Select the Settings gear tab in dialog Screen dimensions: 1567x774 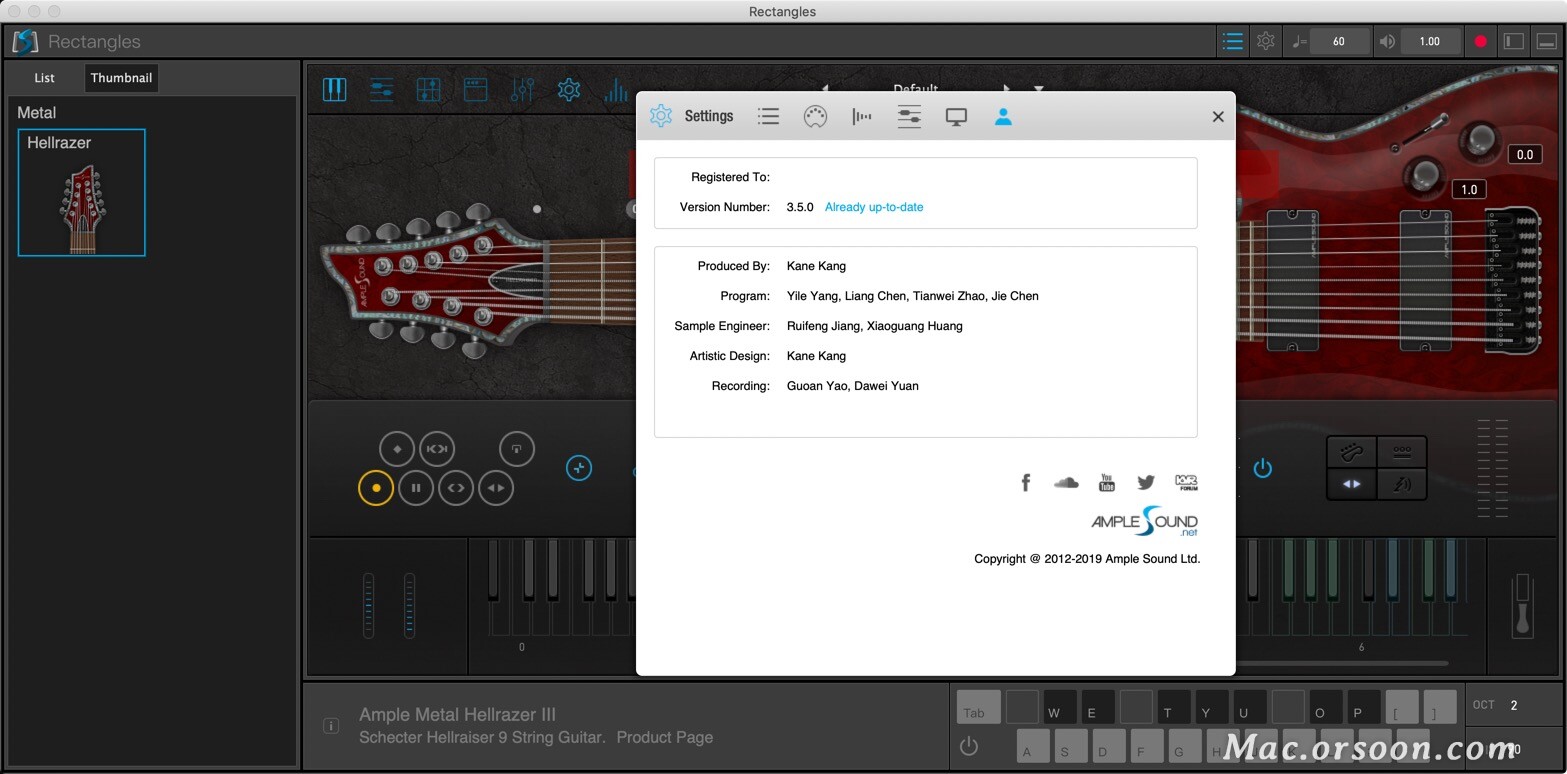[x=660, y=116]
